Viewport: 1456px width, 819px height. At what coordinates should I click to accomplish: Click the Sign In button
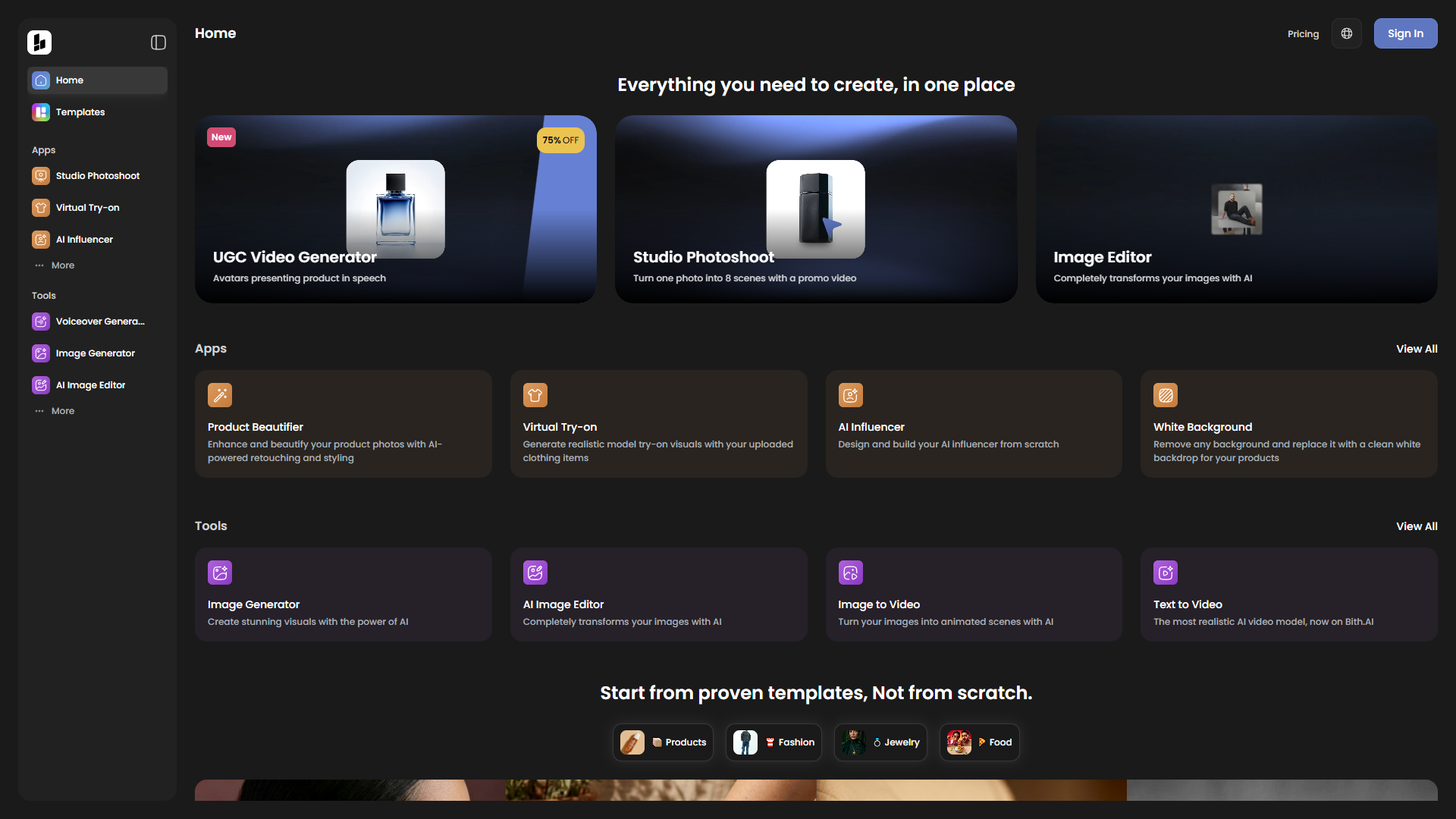point(1405,33)
